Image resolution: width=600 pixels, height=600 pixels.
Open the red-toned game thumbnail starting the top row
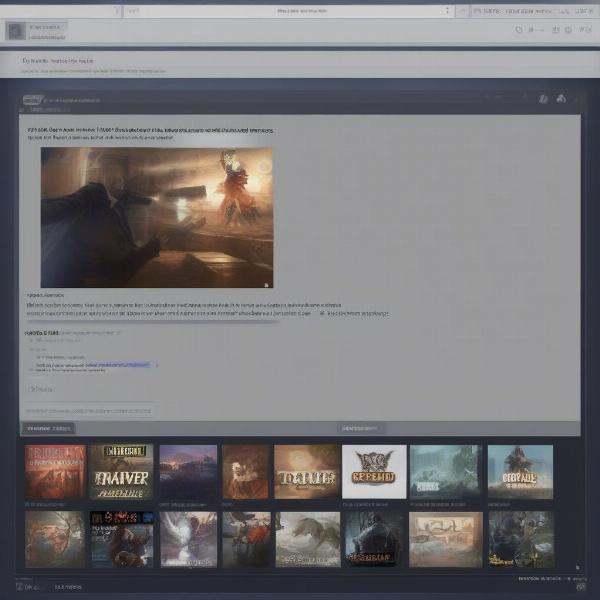click(55, 471)
